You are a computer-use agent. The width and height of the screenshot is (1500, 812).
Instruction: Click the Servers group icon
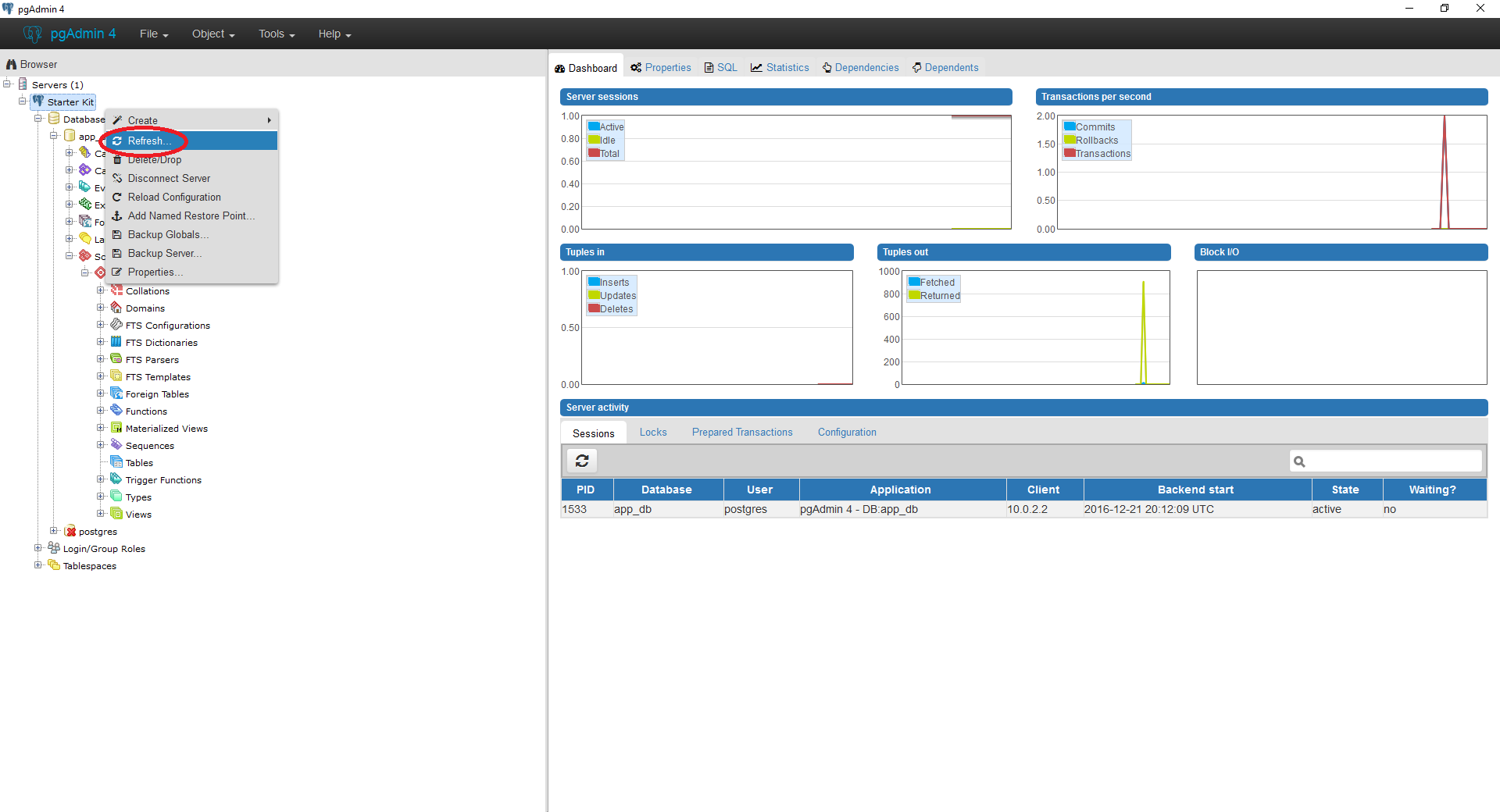coord(23,84)
